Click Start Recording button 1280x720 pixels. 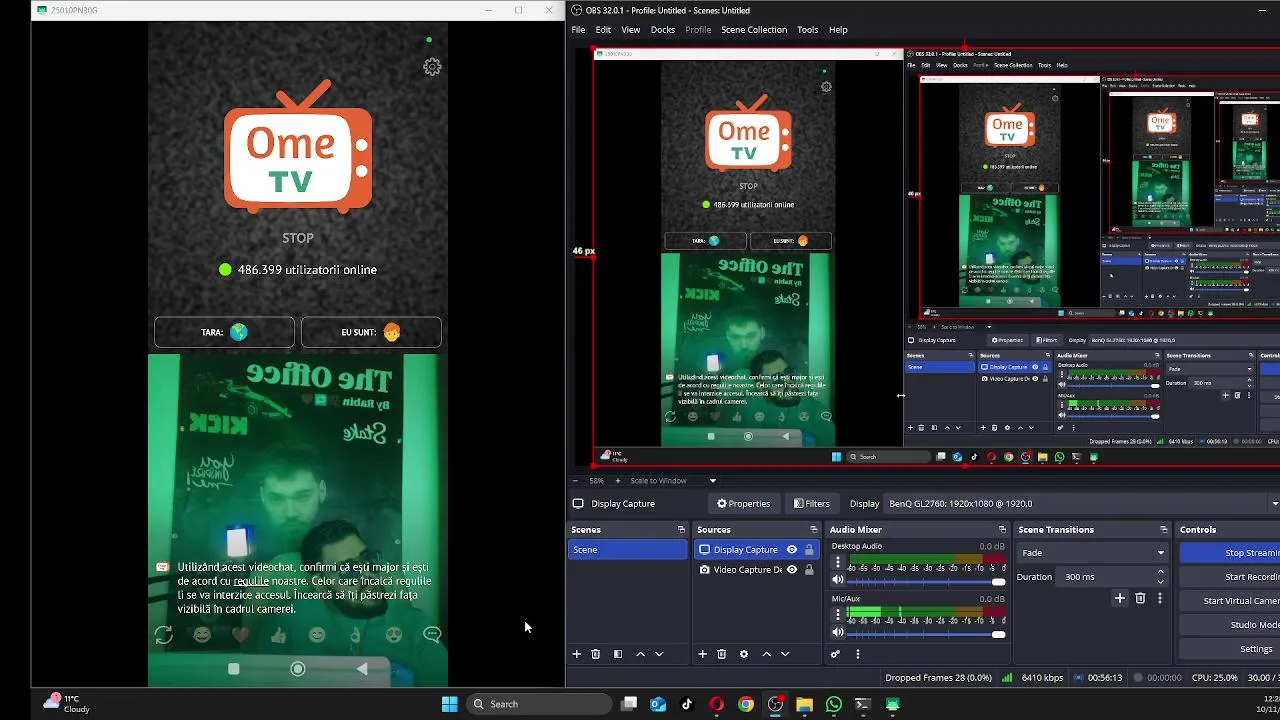pos(1230,577)
